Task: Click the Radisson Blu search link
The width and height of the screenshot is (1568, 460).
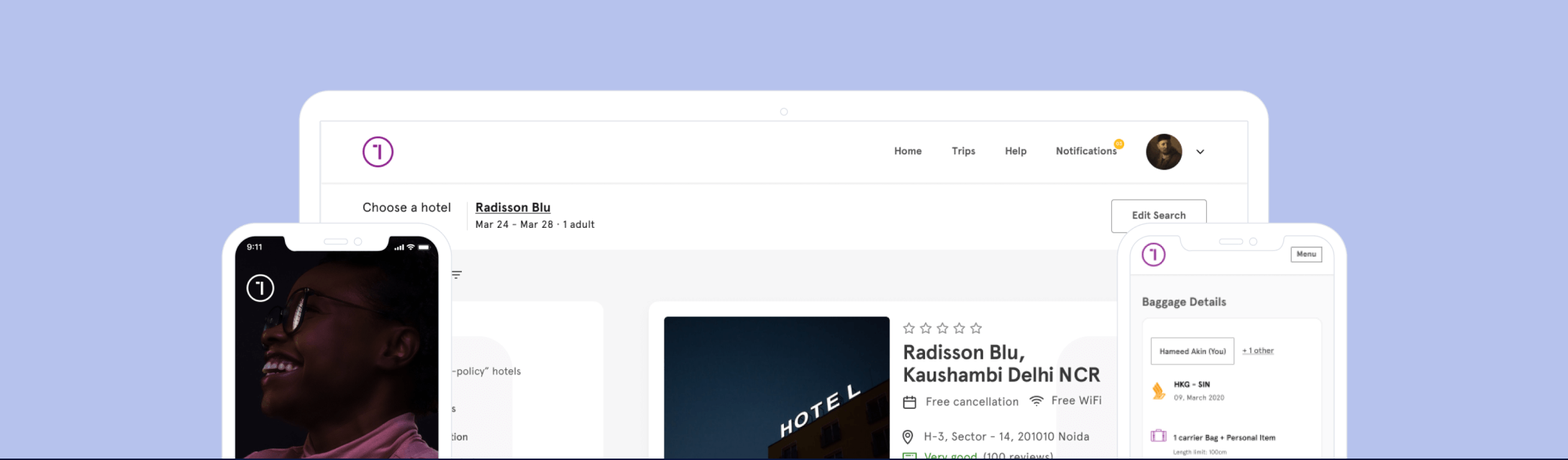Action: coord(513,207)
